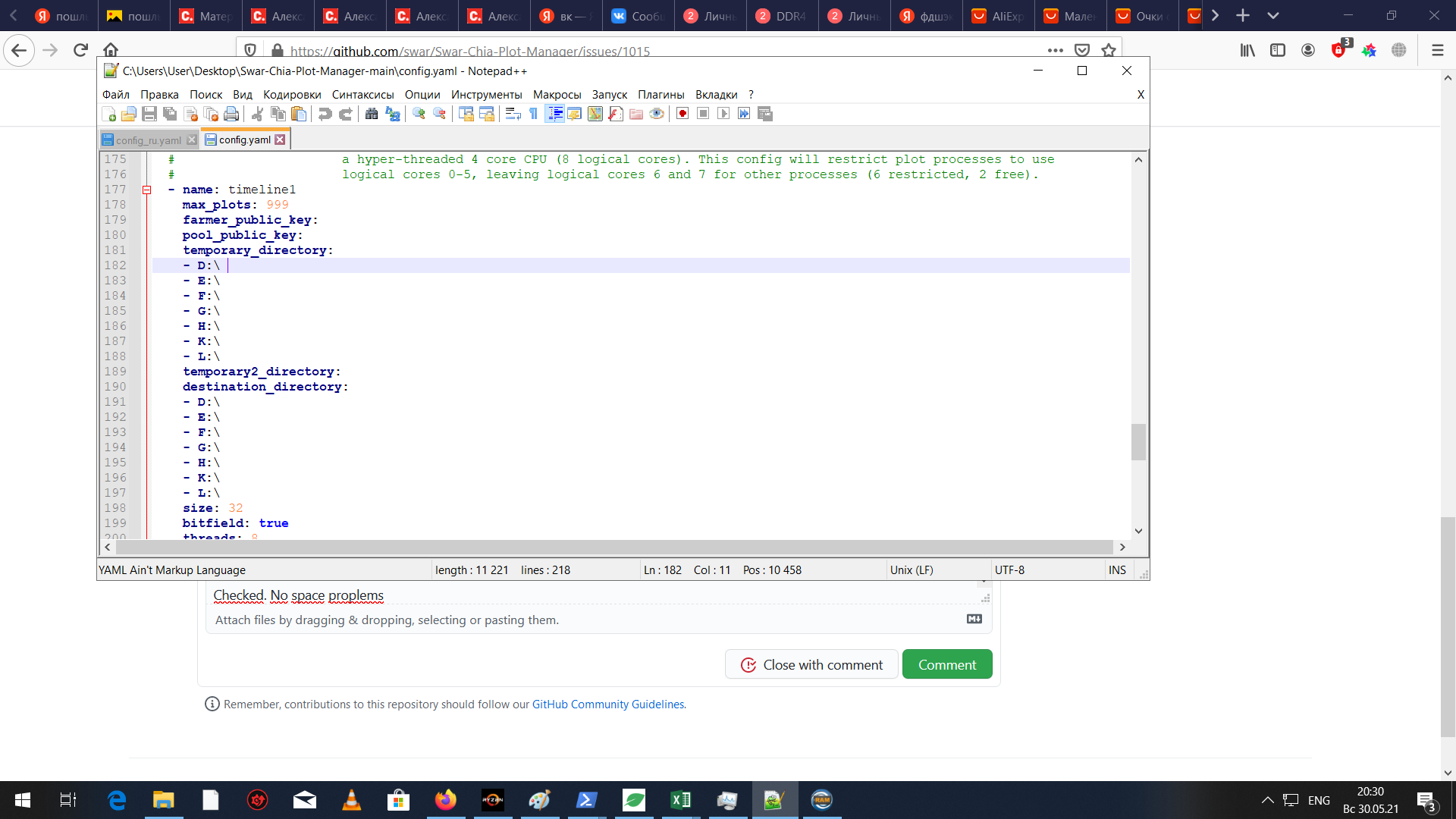
Task: Open Excel from the taskbar
Action: pos(680,800)
